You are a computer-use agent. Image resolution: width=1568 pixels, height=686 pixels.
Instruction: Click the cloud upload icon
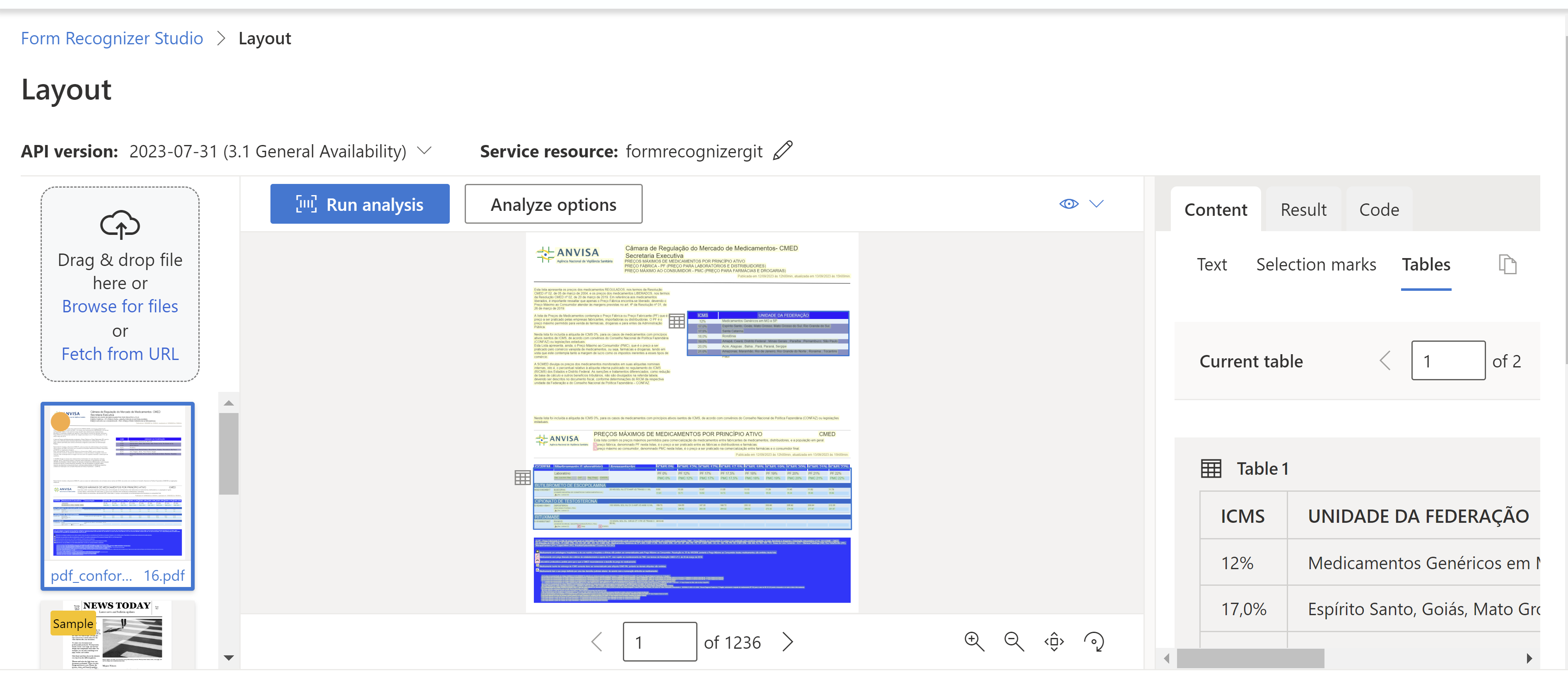[120, 225]
